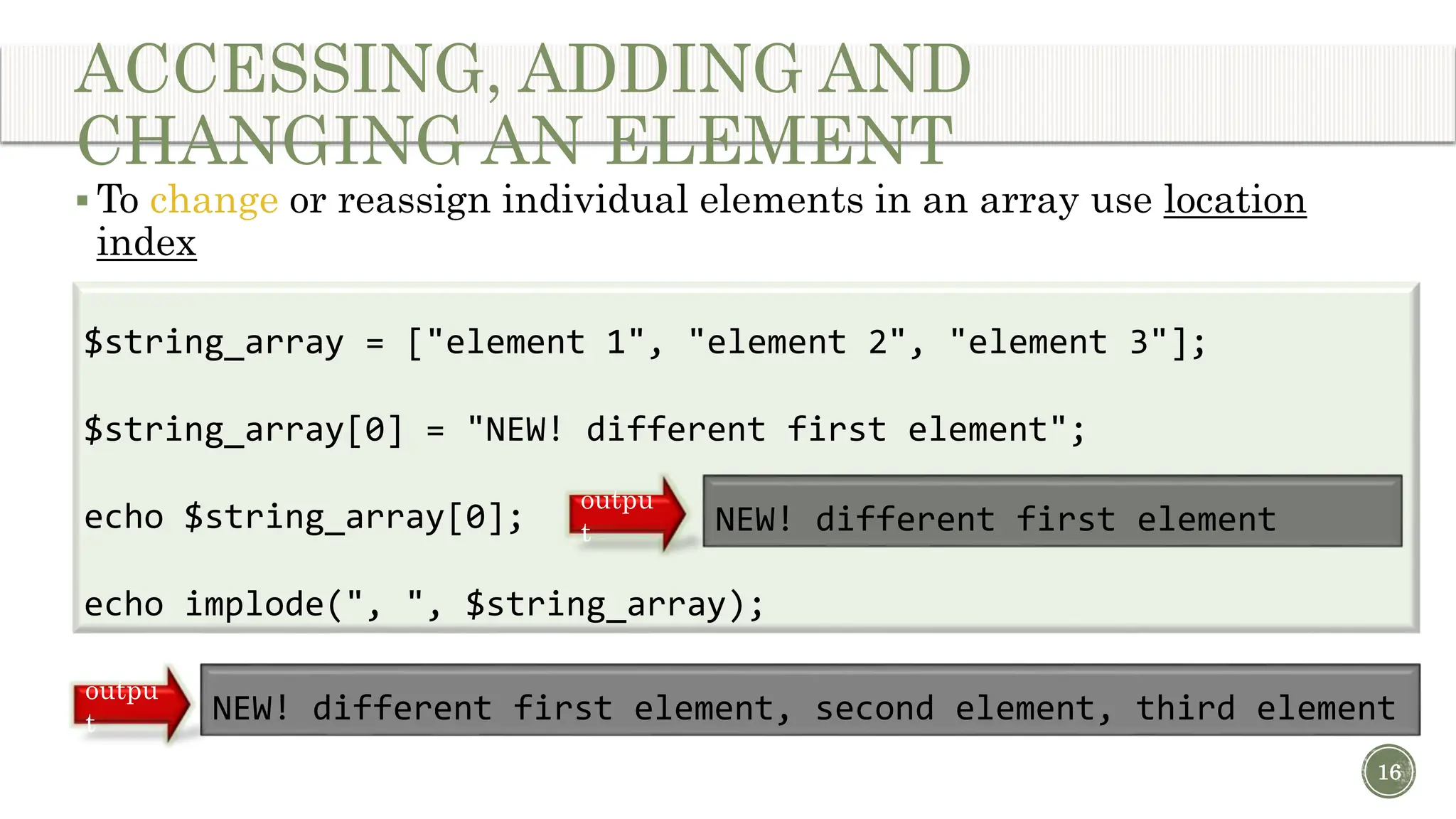This screenshot has width=1456, height=819.
Task: Click the code line defining $string_array with three elements
Action: click(646, 343)
